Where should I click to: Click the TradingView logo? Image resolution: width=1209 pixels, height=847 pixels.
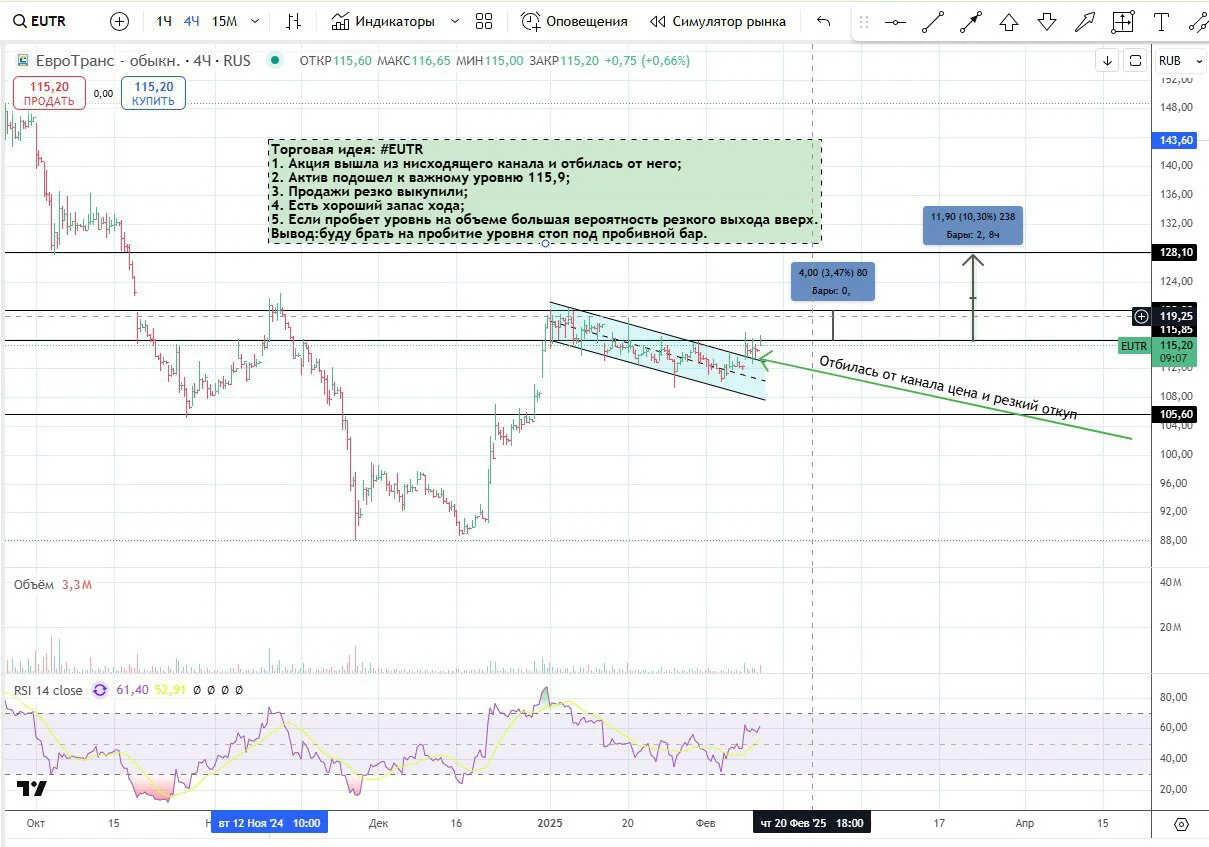32,789
